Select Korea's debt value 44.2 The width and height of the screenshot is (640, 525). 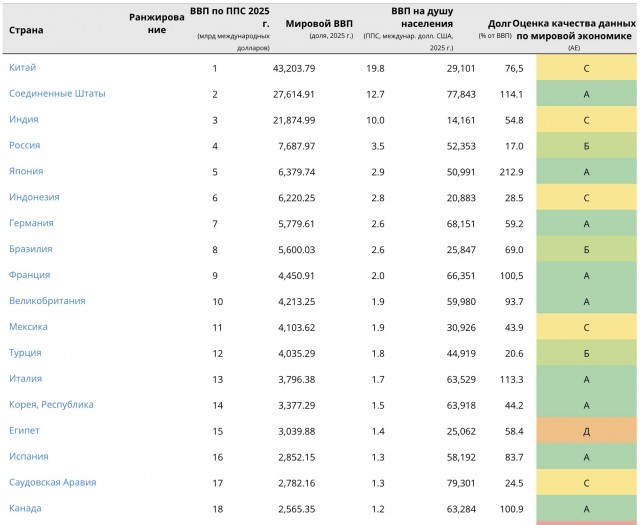[514, 405]
